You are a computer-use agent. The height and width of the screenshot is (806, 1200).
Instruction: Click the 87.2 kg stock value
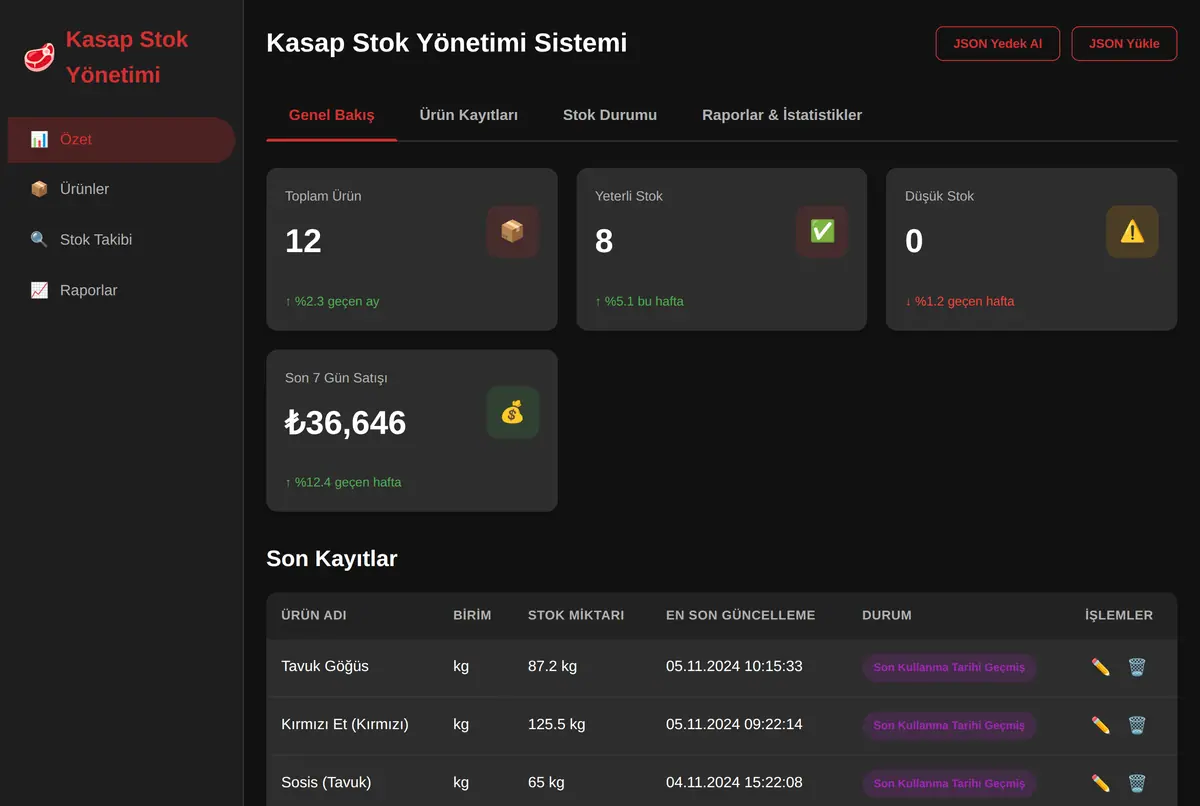tap(552, 667)
